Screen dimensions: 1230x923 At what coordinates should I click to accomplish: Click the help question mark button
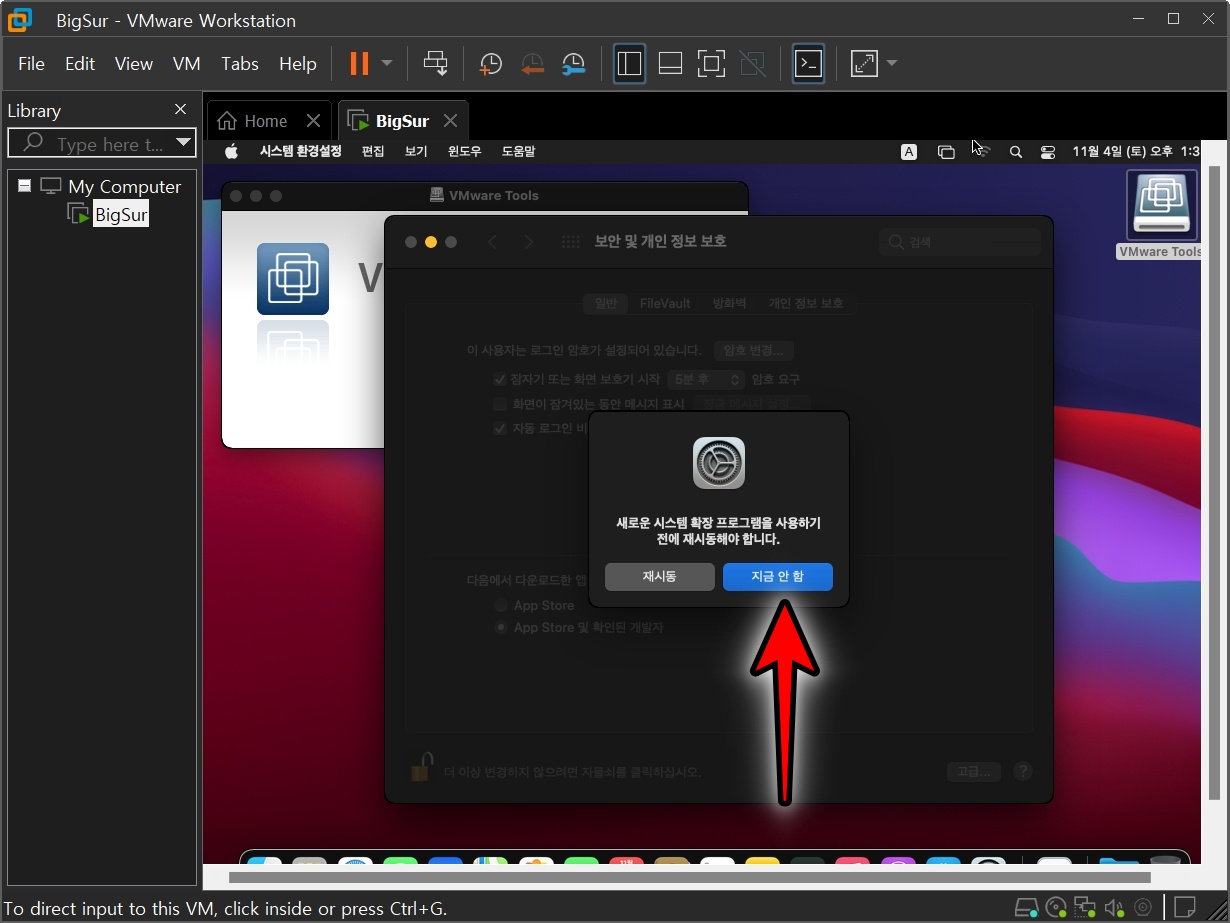tap(1022, 771)
